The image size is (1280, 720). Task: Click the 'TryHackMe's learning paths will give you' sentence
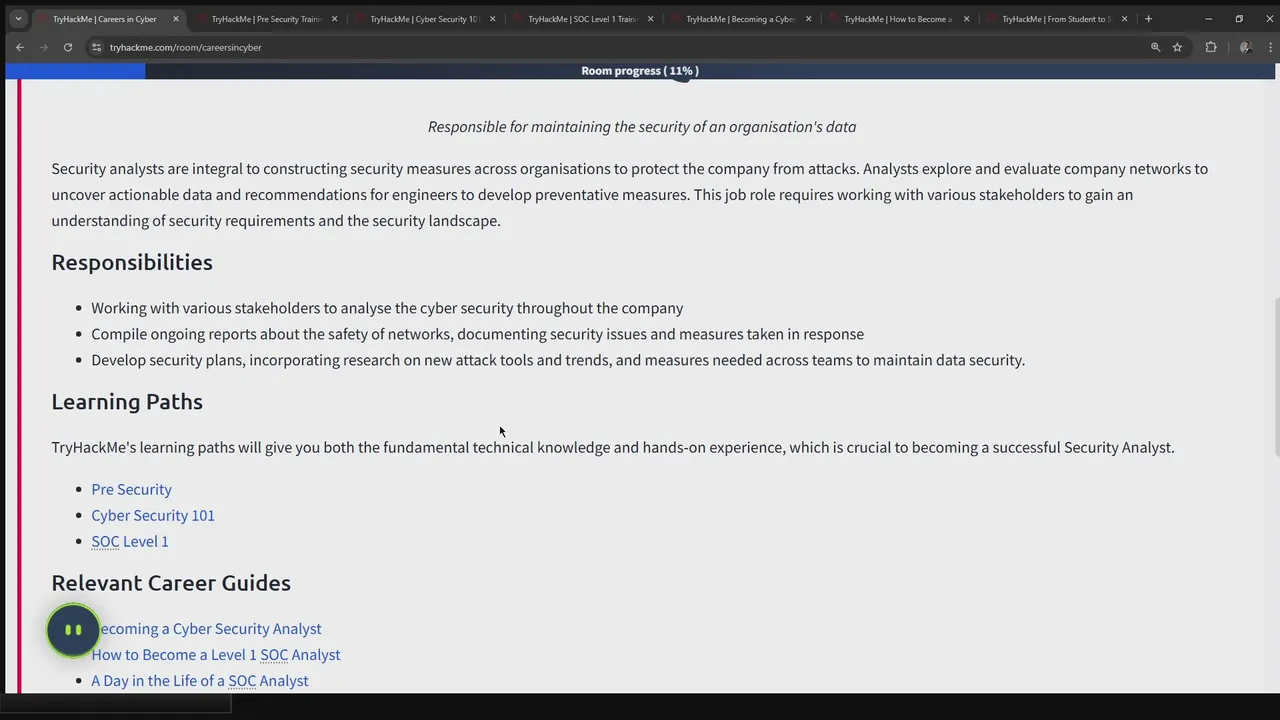pos(613,447)
